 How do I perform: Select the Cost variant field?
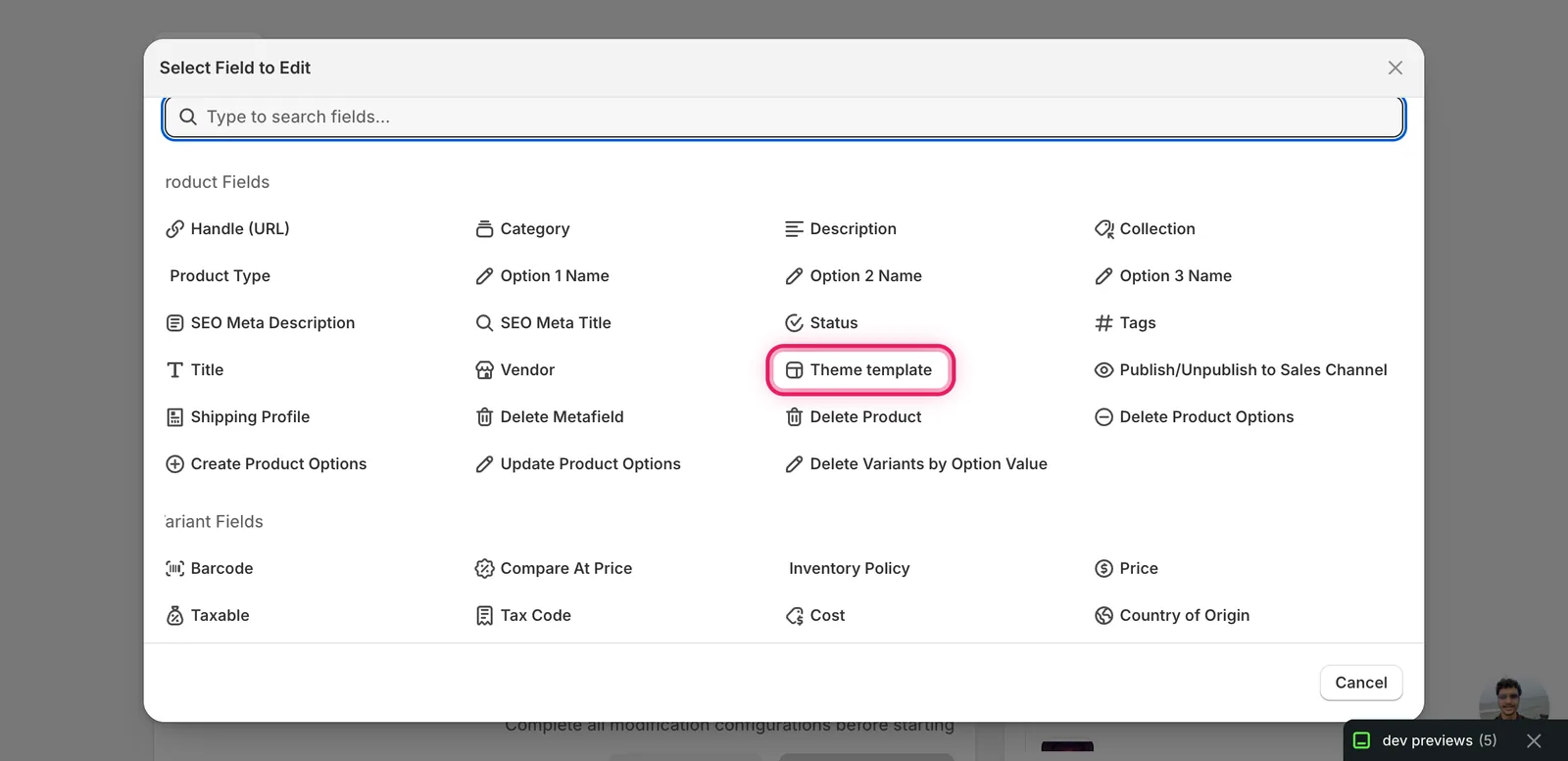coord(815,616)
